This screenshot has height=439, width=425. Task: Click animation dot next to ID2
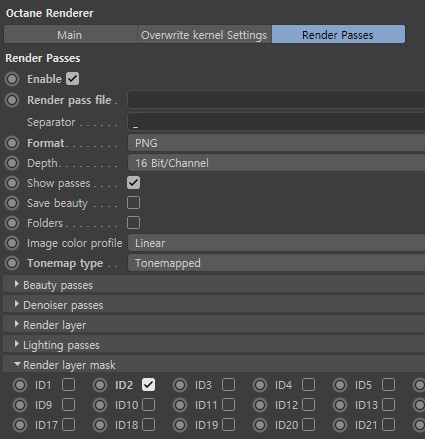(x=100, y=385)
